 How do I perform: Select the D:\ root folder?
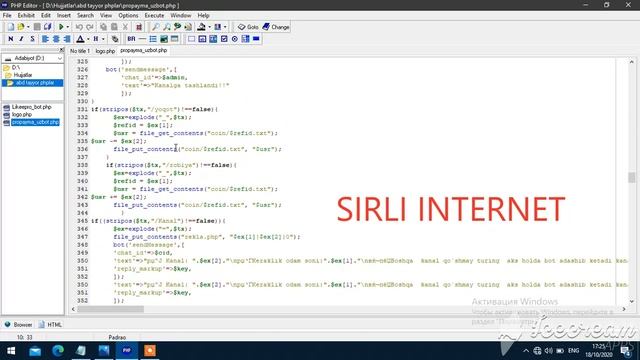[x=16, y=67]
